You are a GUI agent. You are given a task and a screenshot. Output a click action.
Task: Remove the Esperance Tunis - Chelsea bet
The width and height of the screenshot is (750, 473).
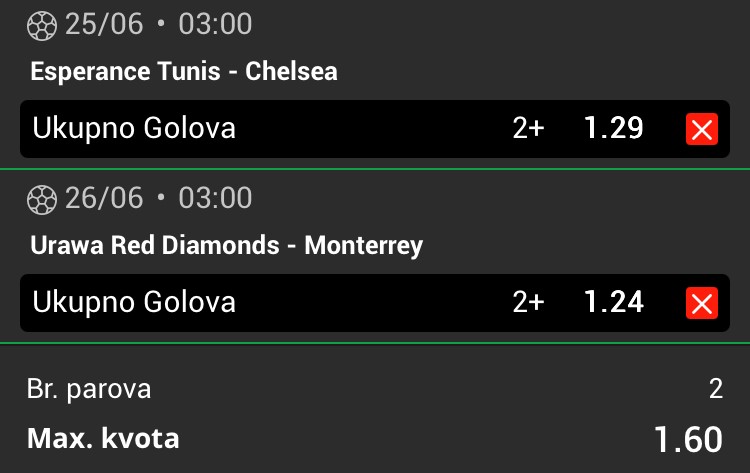click(x=702, y=129)
